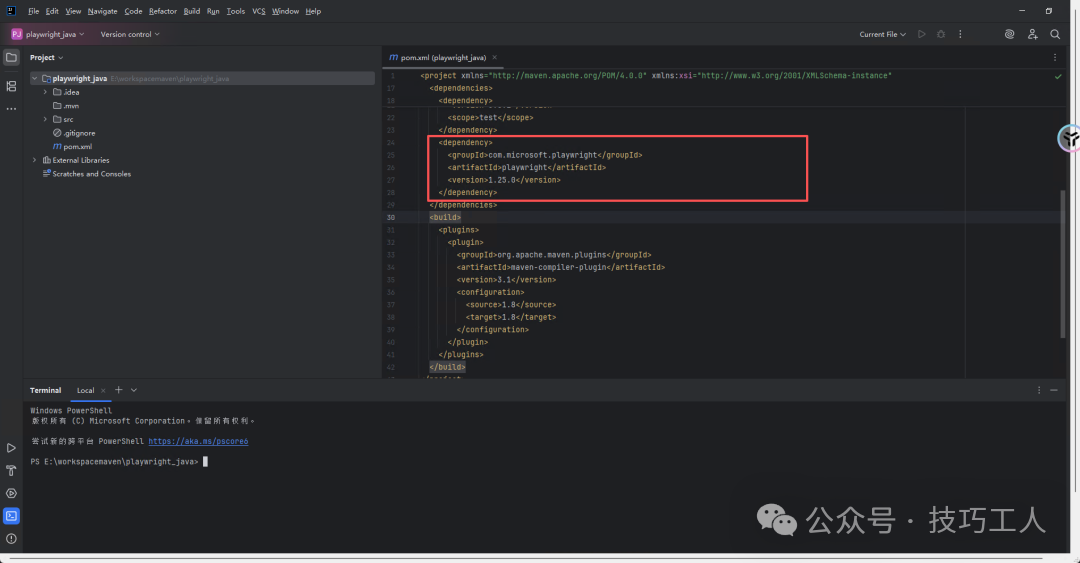The image size is (1080, 563).
Task: Click the maven-compiler-plugin artifactId line
Action: (561, 267)
